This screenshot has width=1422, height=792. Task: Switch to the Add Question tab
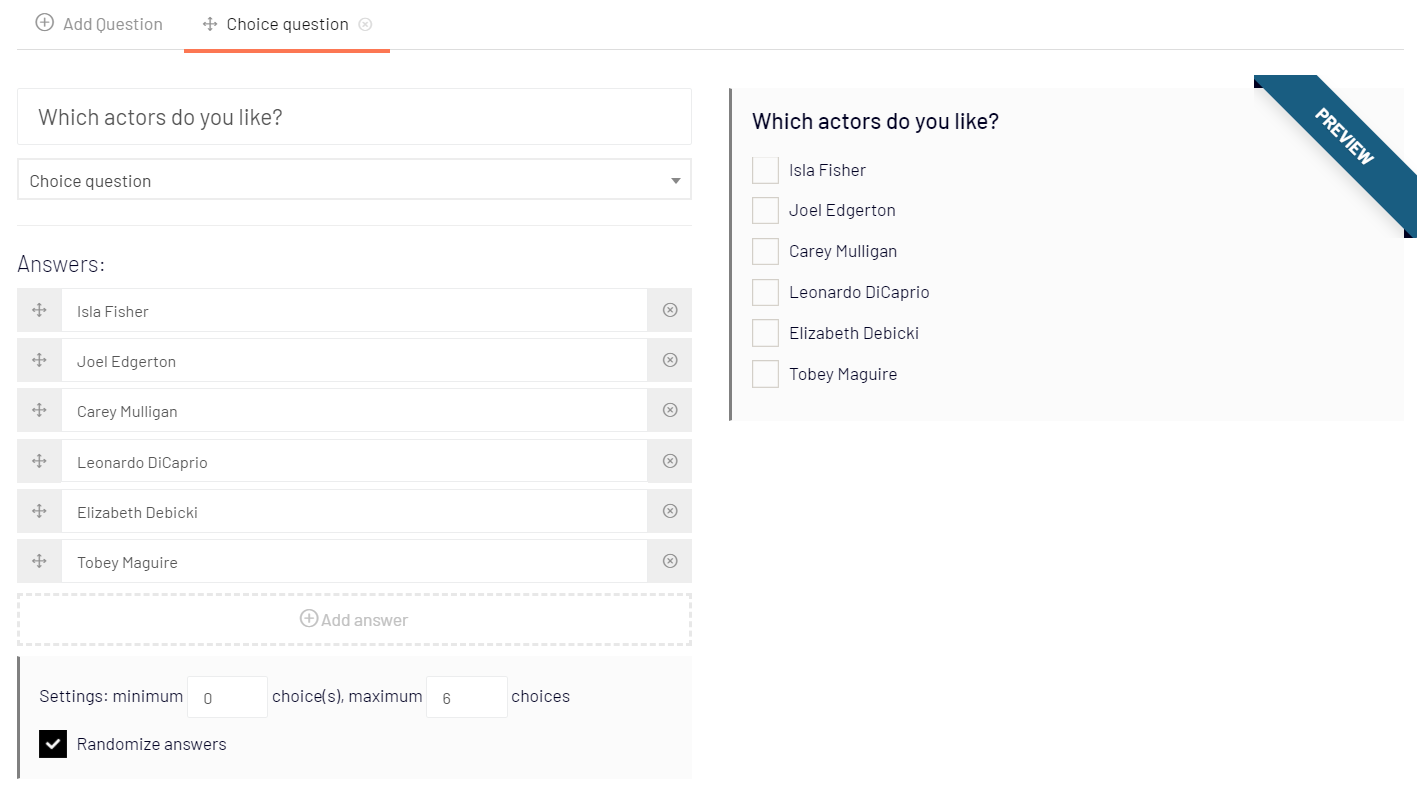click(x=99, y=24)
